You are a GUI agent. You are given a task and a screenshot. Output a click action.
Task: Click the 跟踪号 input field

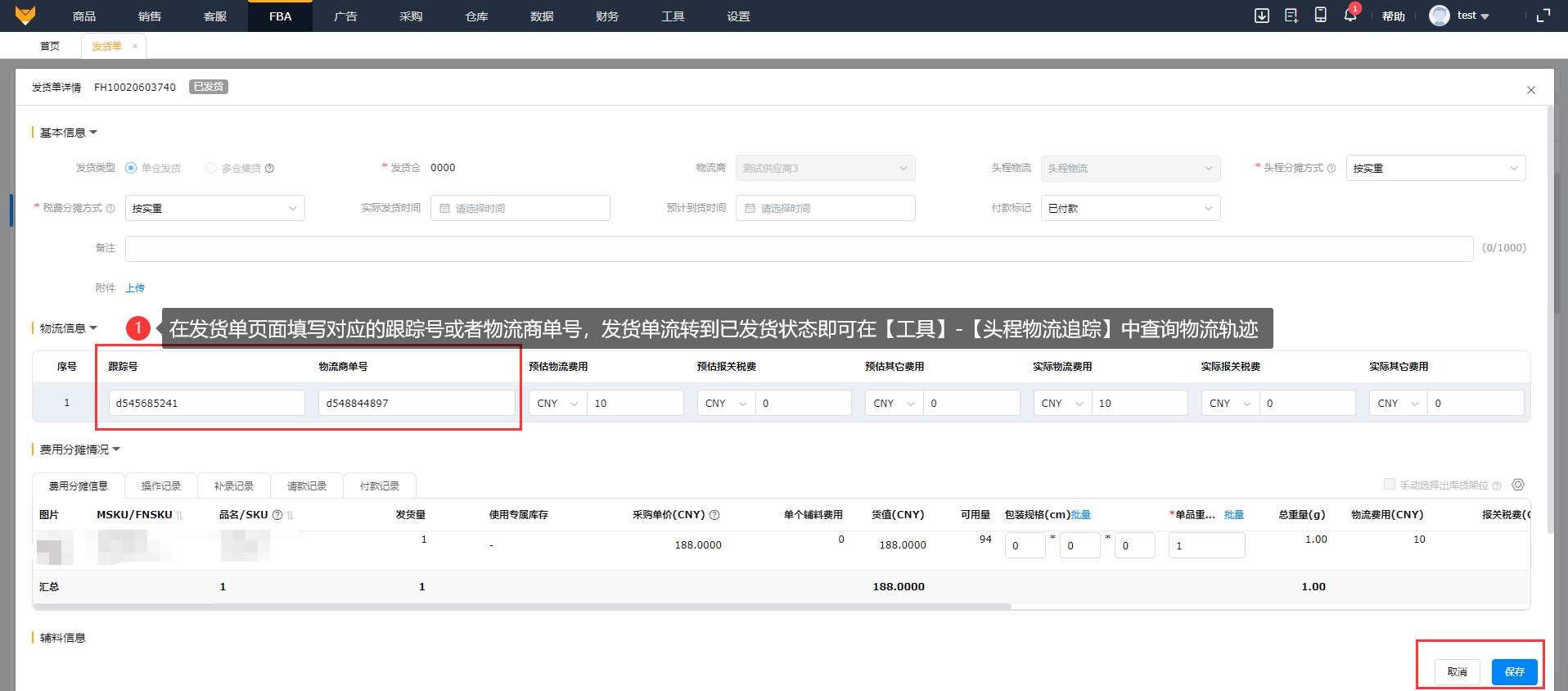(x=206, y=403)
